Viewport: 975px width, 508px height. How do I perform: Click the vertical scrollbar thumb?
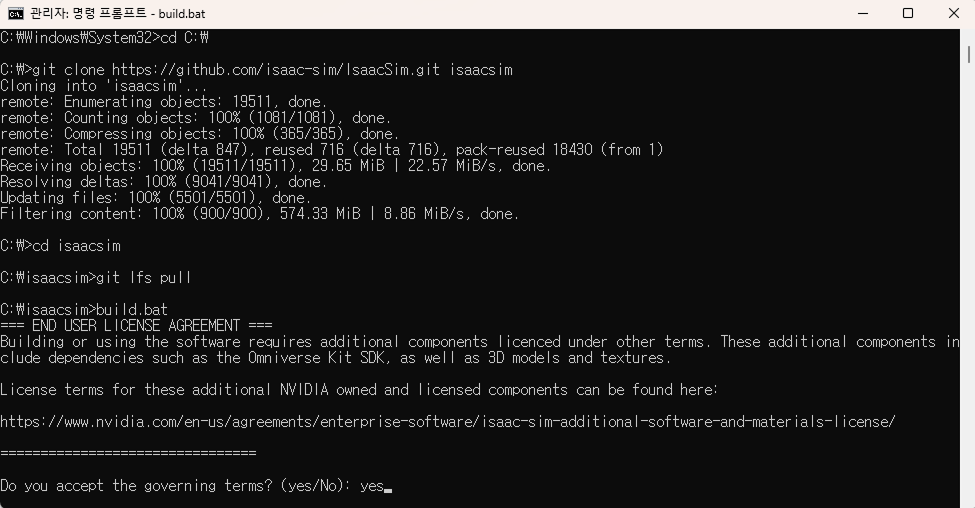tap(968, 54)
